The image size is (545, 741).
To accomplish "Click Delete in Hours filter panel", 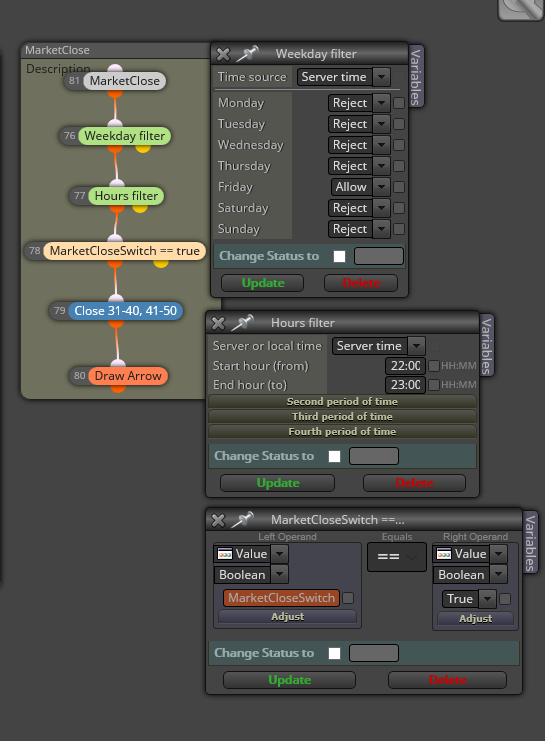I will pyautogui.click(x=414, y=483).
